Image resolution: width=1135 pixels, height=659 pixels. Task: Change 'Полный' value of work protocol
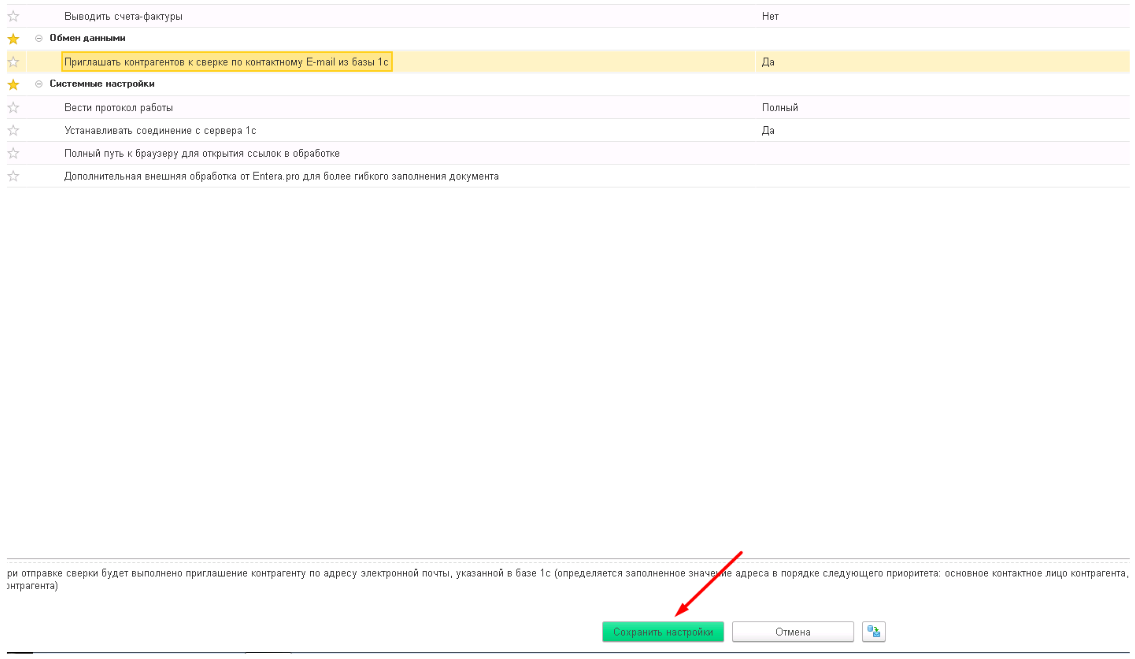pos(942,107)
